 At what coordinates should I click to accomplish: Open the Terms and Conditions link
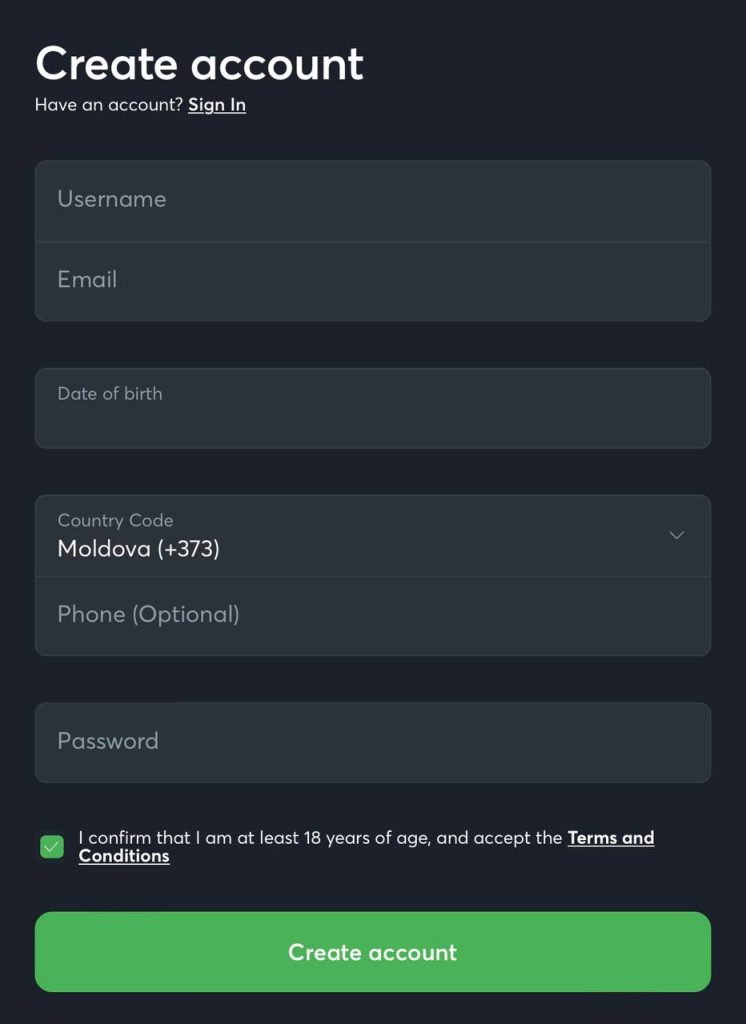[x=610, y=838]
